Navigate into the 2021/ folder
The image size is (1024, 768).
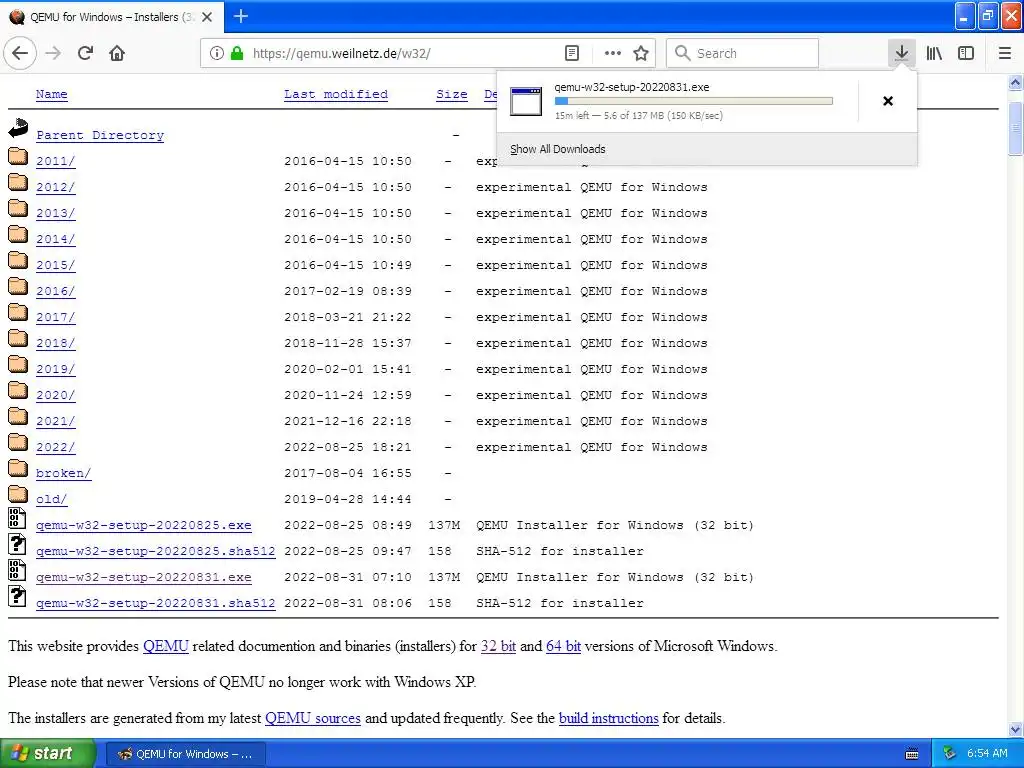56,421
